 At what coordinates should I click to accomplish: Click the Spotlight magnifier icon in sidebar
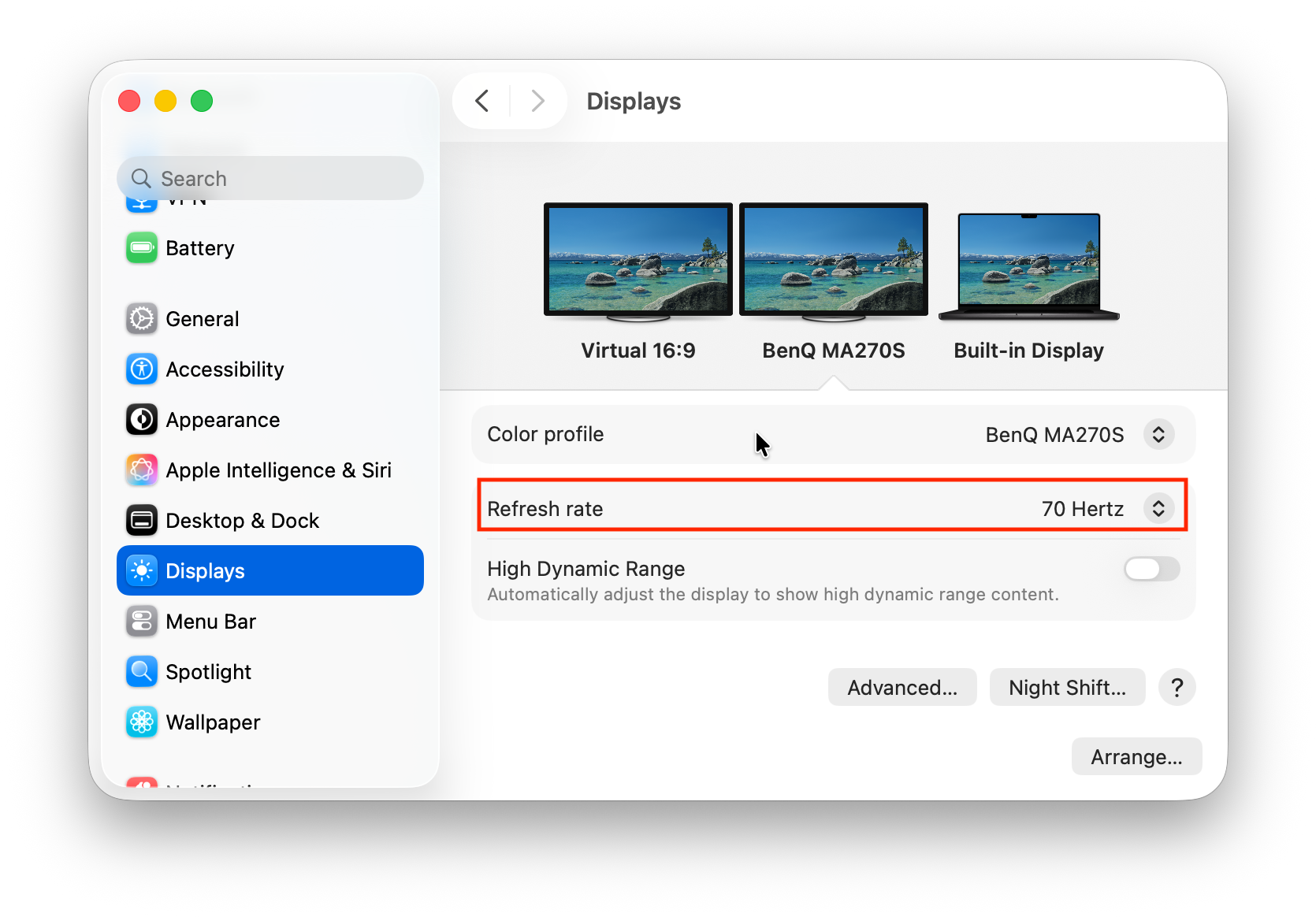point(142,672)
